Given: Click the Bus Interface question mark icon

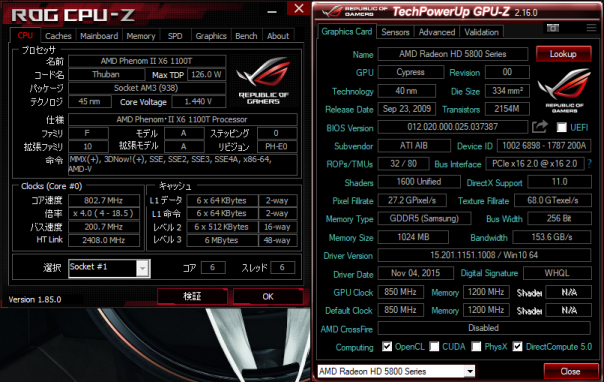Looking at the screenshot, I should click(589, 164).
